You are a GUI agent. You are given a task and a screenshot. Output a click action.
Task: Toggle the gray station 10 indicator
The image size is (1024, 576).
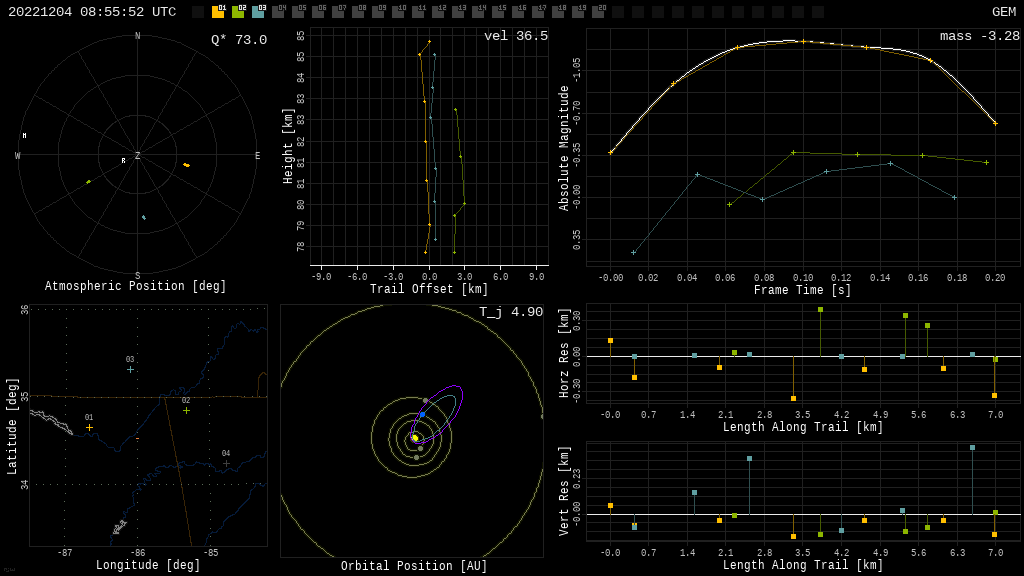point(398,12)
